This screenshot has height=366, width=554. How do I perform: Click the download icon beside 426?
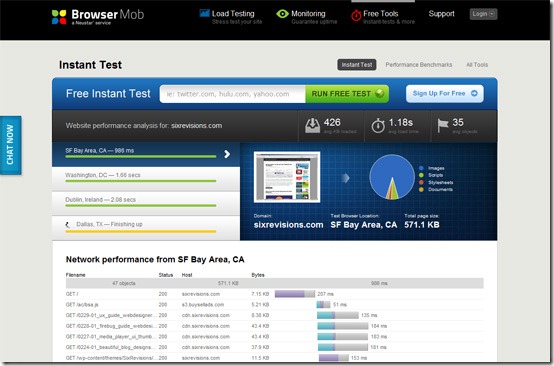click(312, 125)
